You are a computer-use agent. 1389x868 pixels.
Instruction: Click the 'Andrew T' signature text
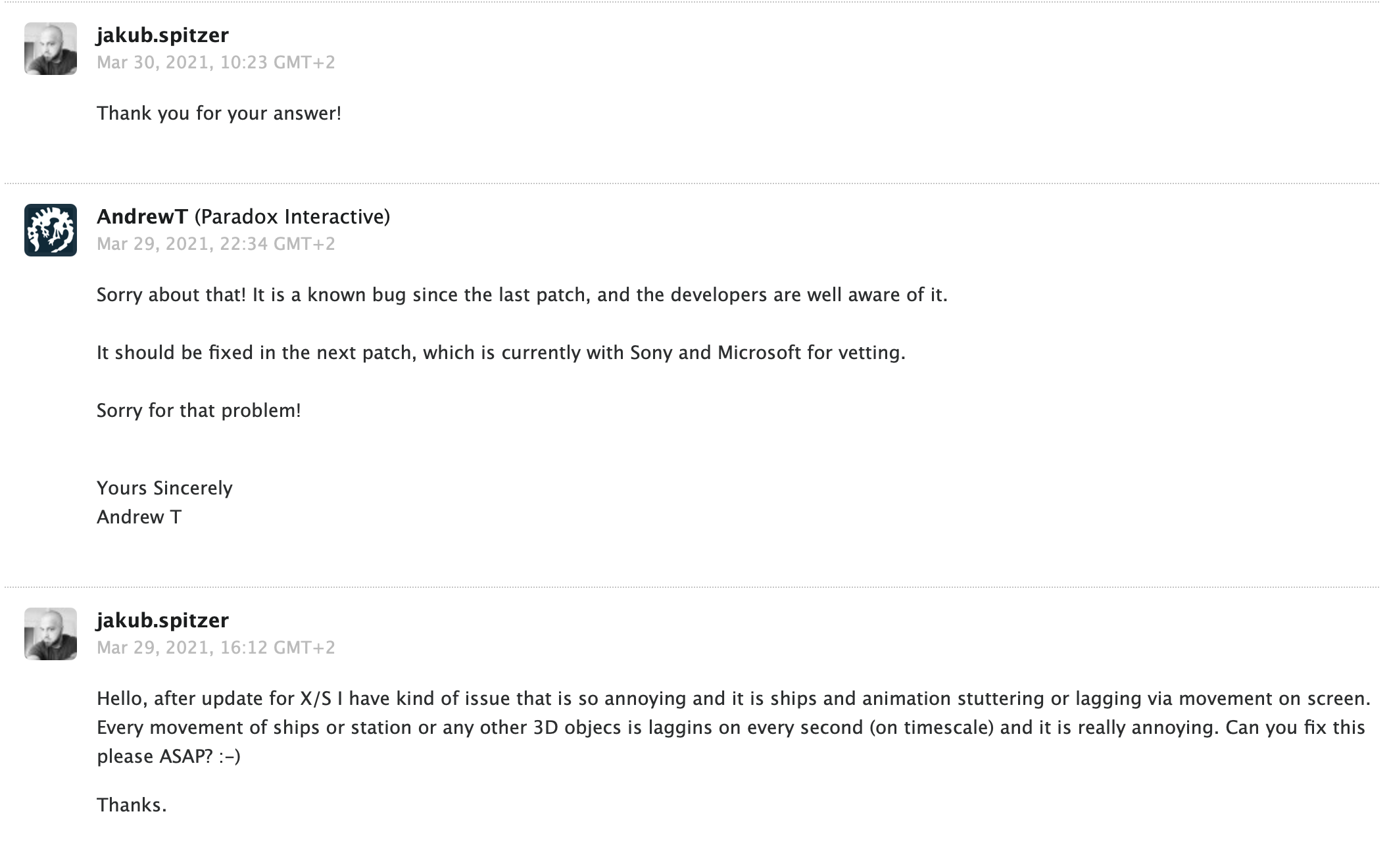point(139,517)
